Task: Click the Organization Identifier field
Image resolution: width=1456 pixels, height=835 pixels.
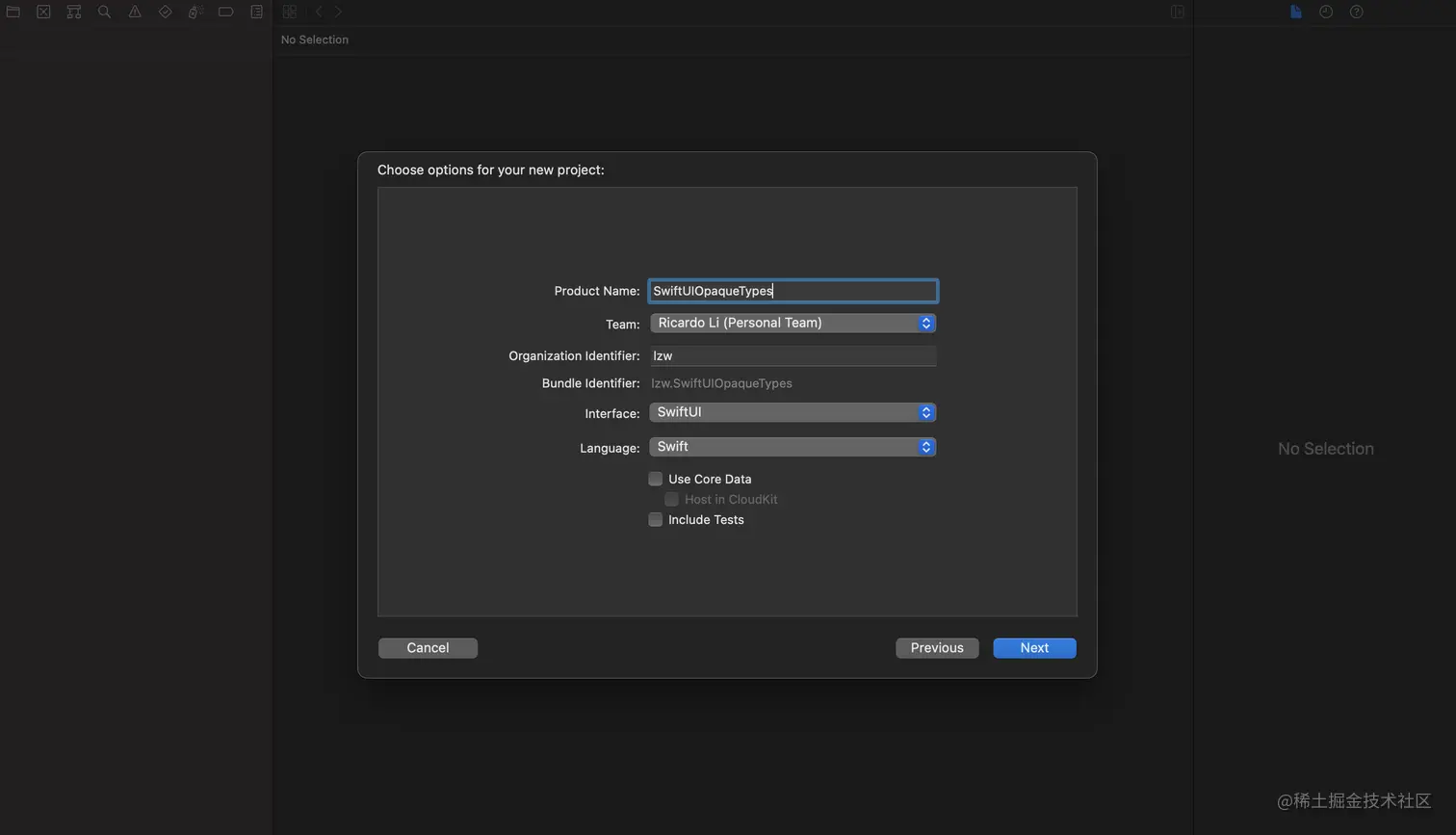Action: [x=793, y=355]
